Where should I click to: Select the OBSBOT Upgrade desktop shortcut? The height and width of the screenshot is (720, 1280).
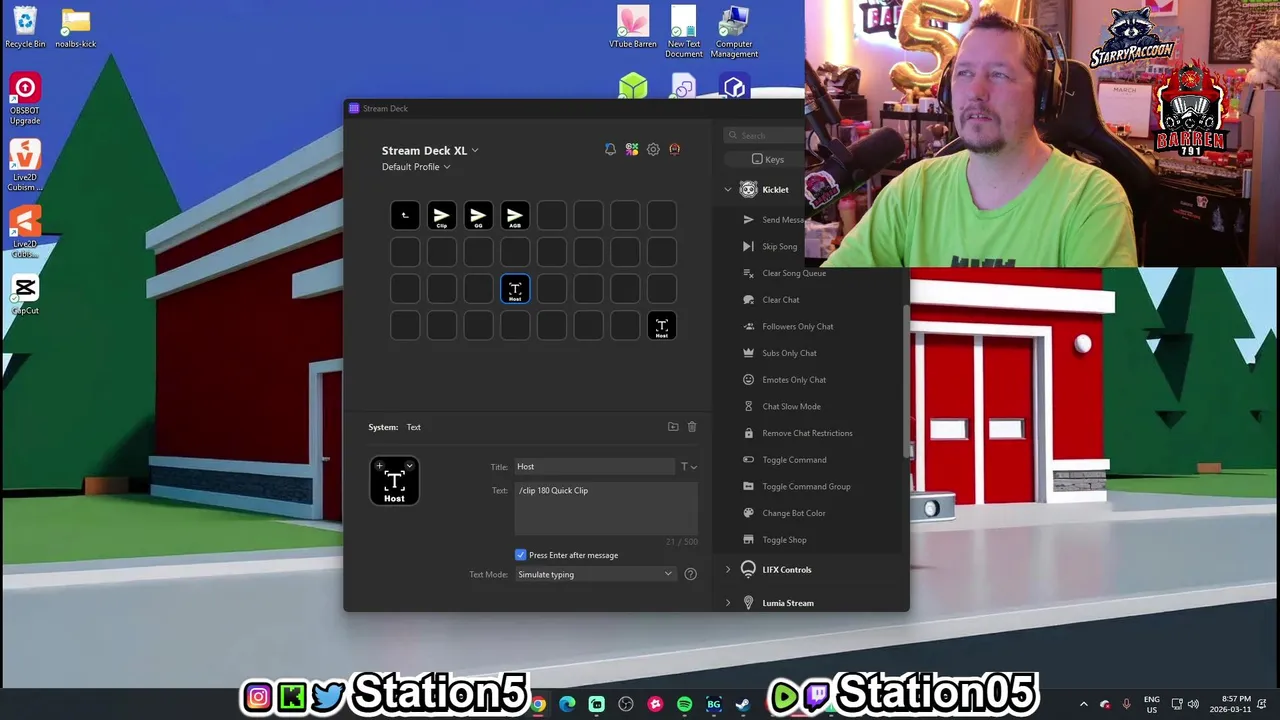[25, 99]
